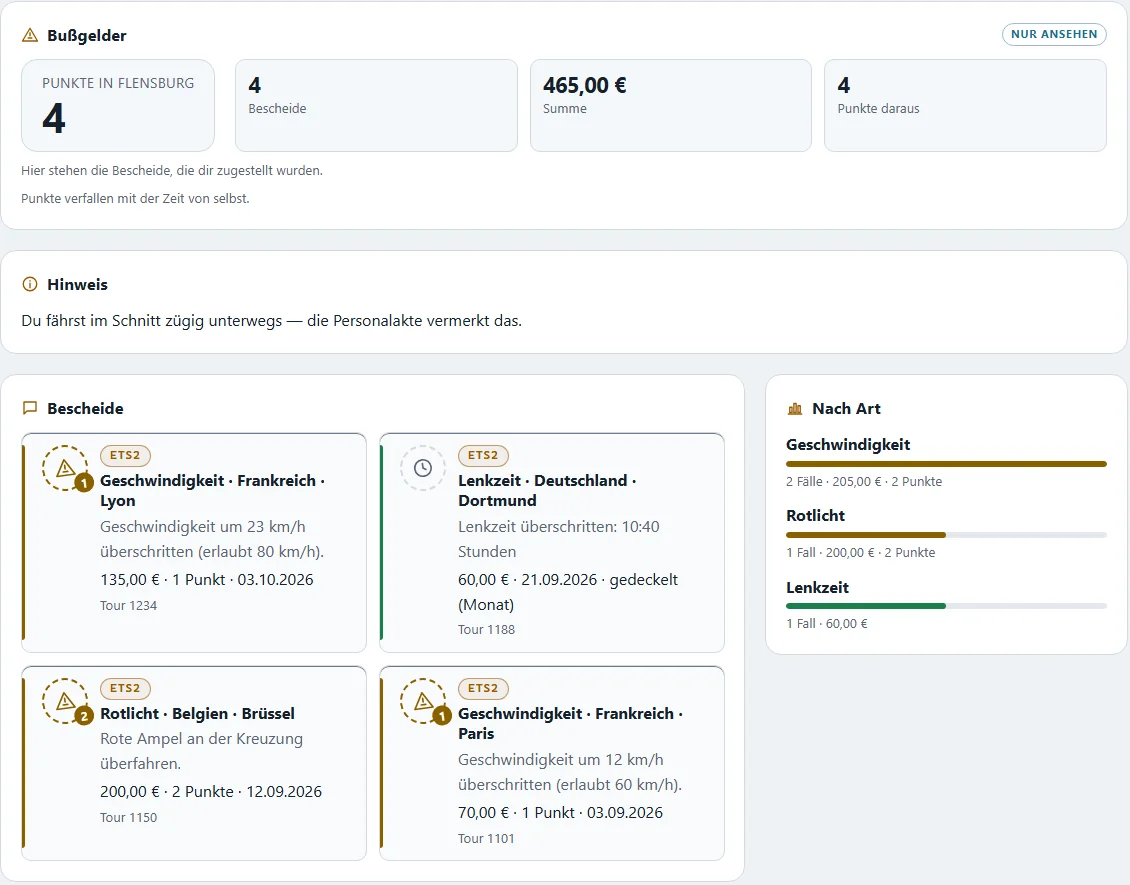1130x885 pixels.
Task: Open the Geschwindigkeit · Frankreich · Lyon title
Action: 213,491
